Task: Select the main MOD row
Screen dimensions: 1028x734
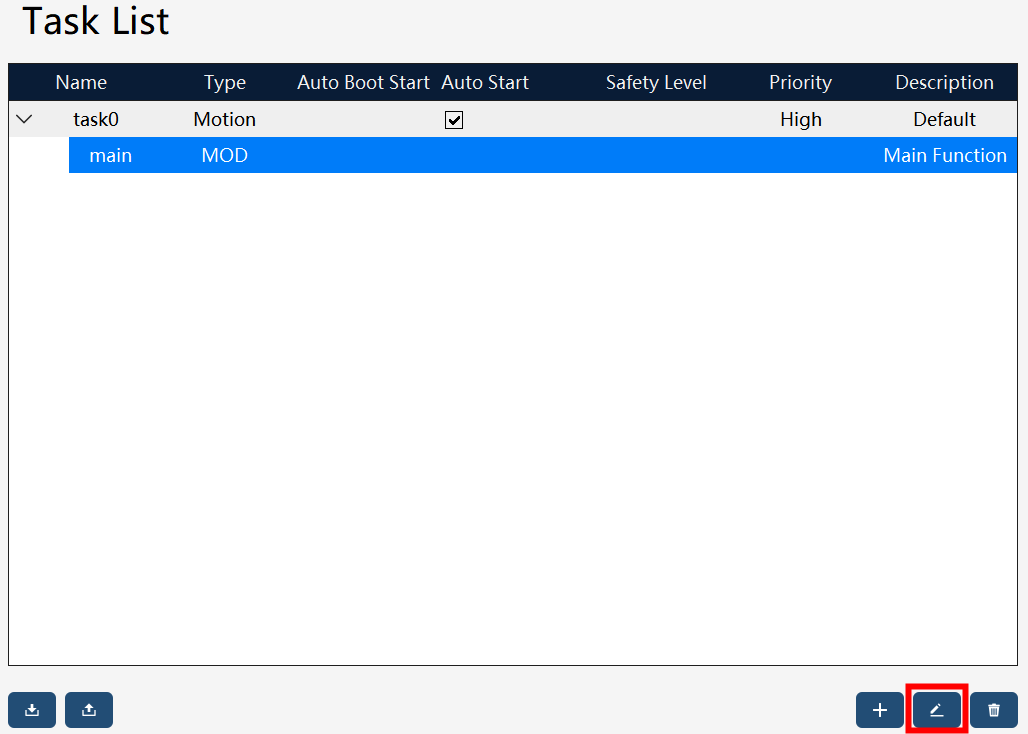Action: click(x=543, y=155)
